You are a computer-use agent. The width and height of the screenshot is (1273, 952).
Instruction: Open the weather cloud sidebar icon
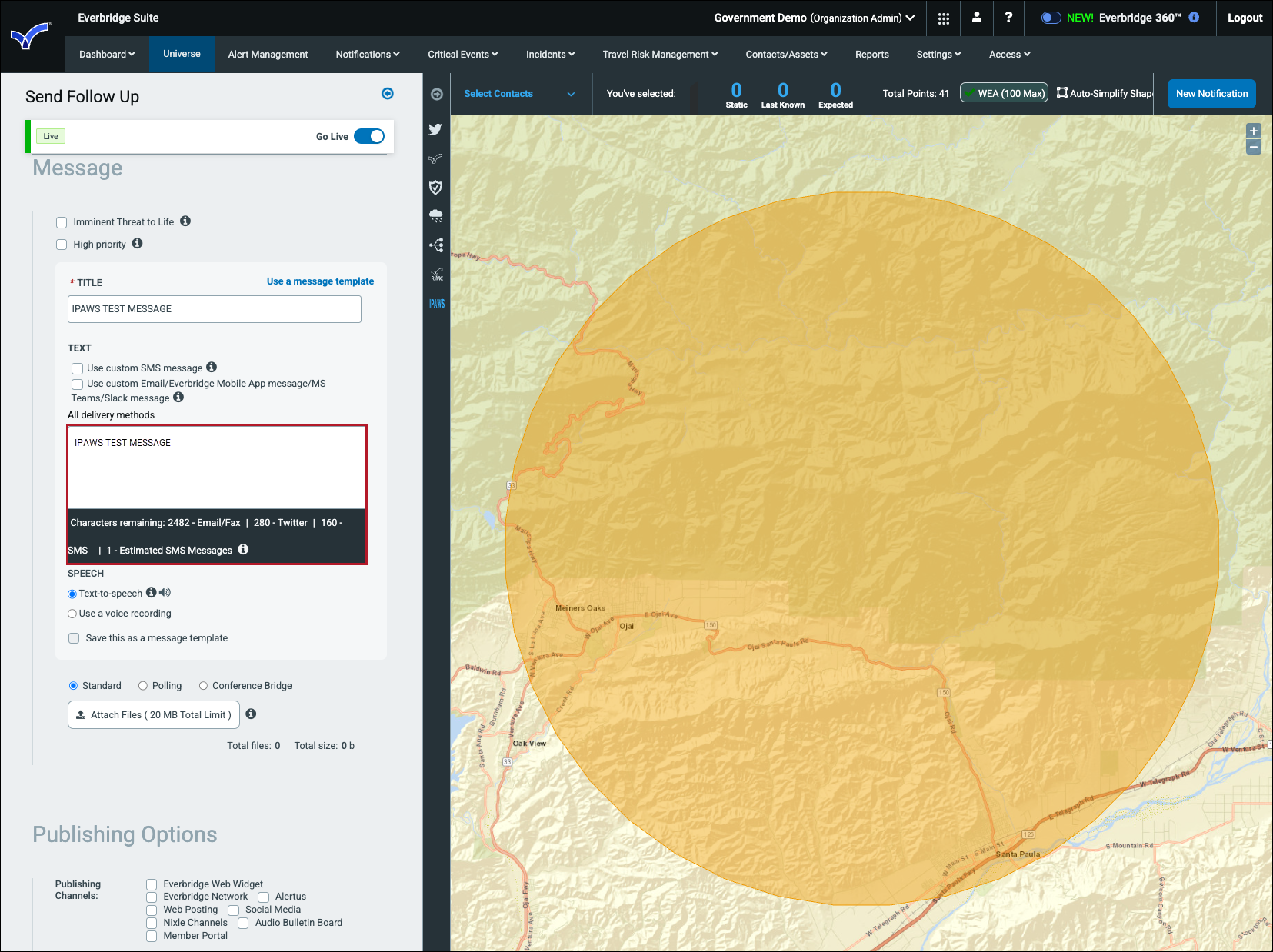(x=436, y=216)
